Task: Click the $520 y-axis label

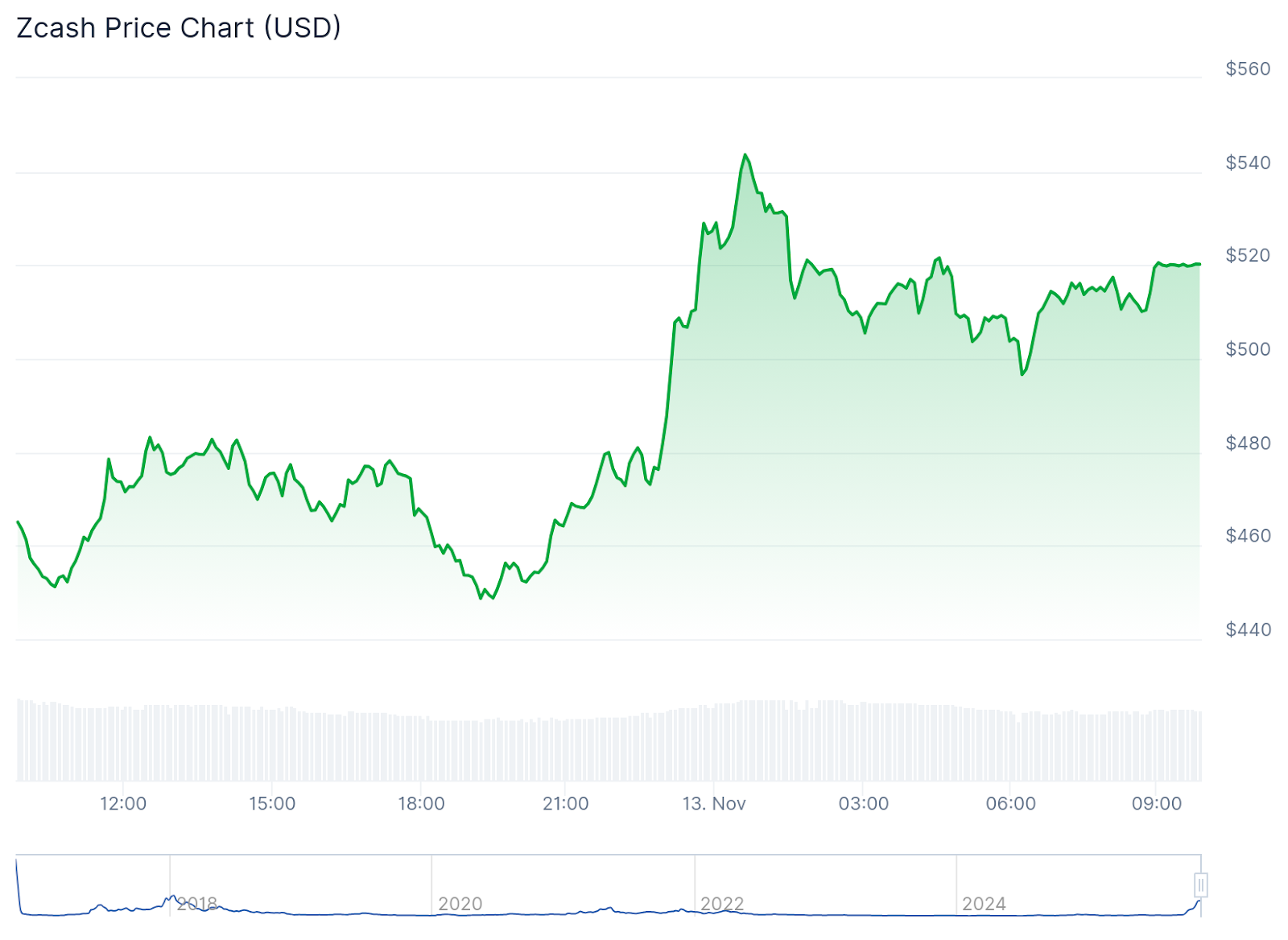Action: (x=1248, y=256)
